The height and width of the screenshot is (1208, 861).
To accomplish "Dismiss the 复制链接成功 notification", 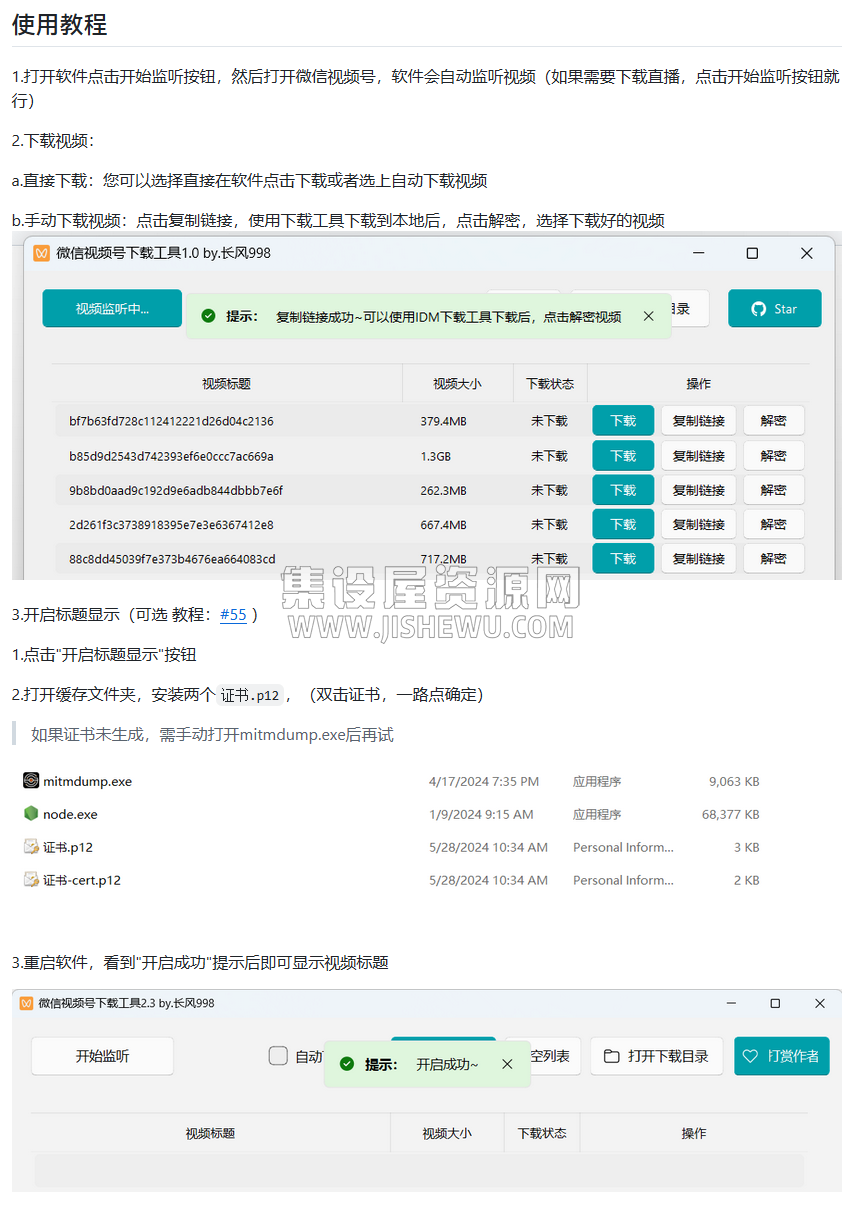I will (649, 316).
